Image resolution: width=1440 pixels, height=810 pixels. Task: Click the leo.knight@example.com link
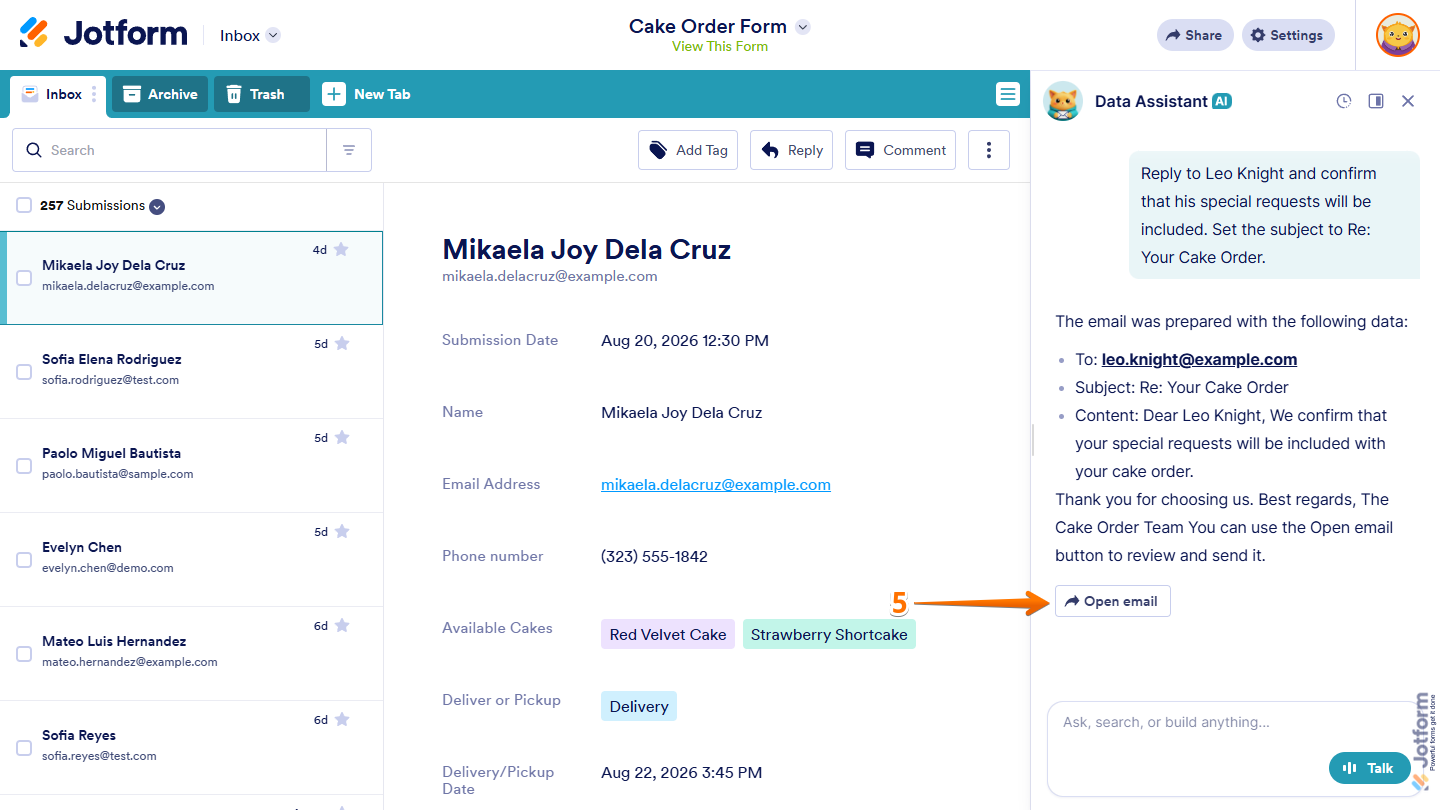(1199, 359)
